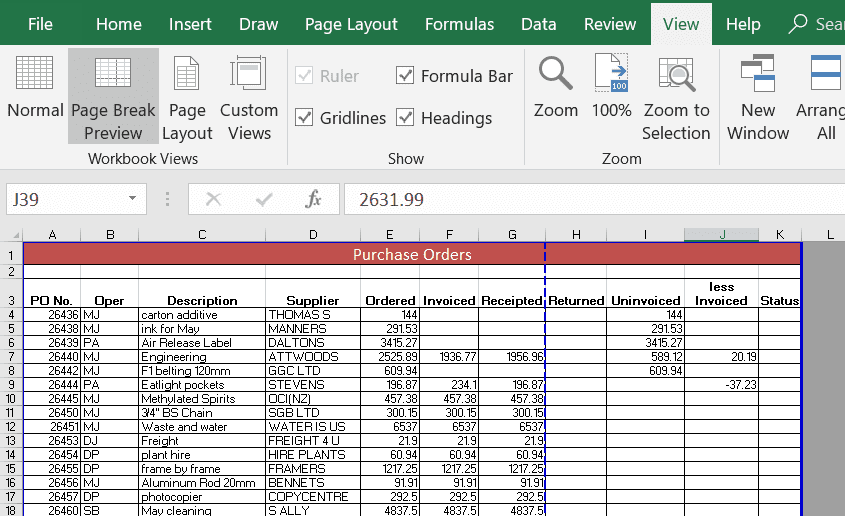Select row 12 header

coord(11,427)
